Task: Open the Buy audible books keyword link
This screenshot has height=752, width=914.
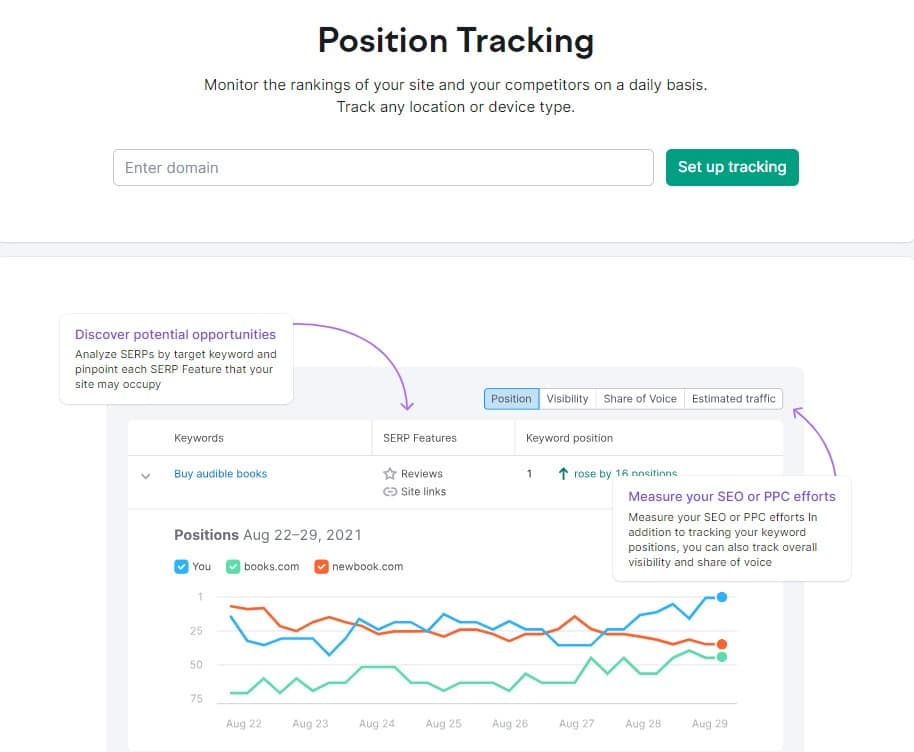Action: (x=220, y=474)
